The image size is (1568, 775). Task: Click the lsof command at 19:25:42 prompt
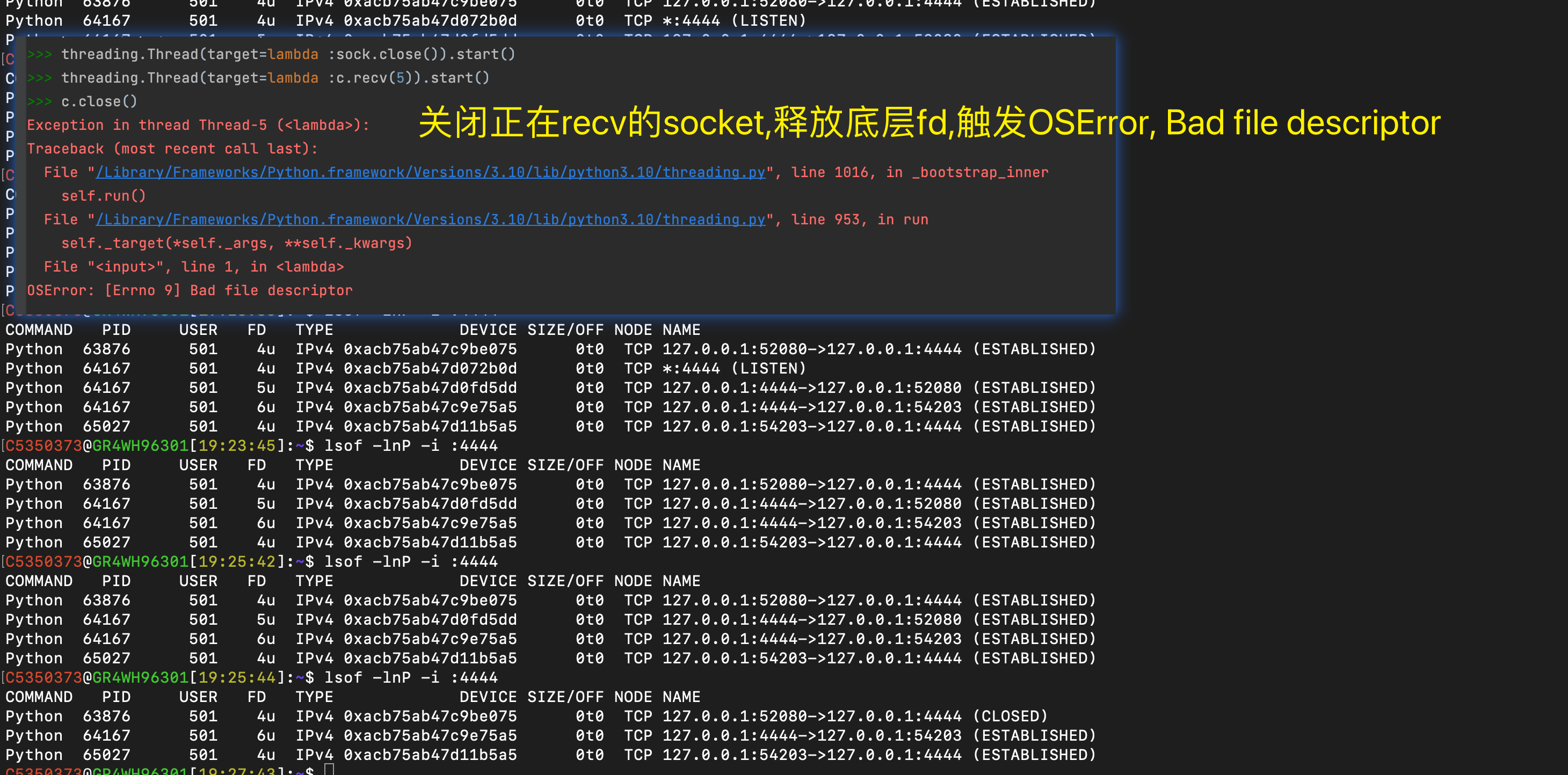click(411, 561)
